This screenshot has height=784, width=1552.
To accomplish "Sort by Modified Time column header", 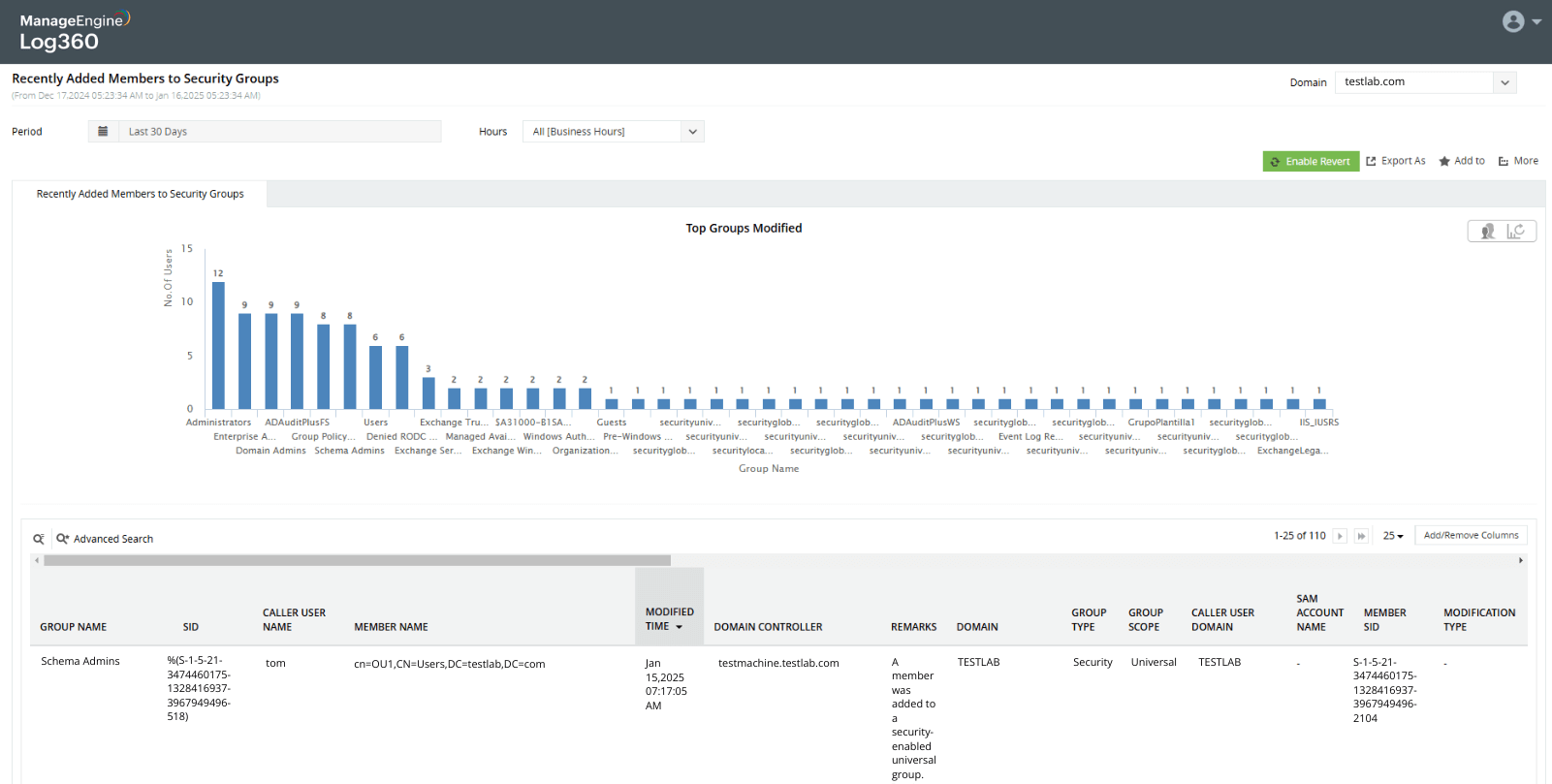I will [x=669, y=619].
